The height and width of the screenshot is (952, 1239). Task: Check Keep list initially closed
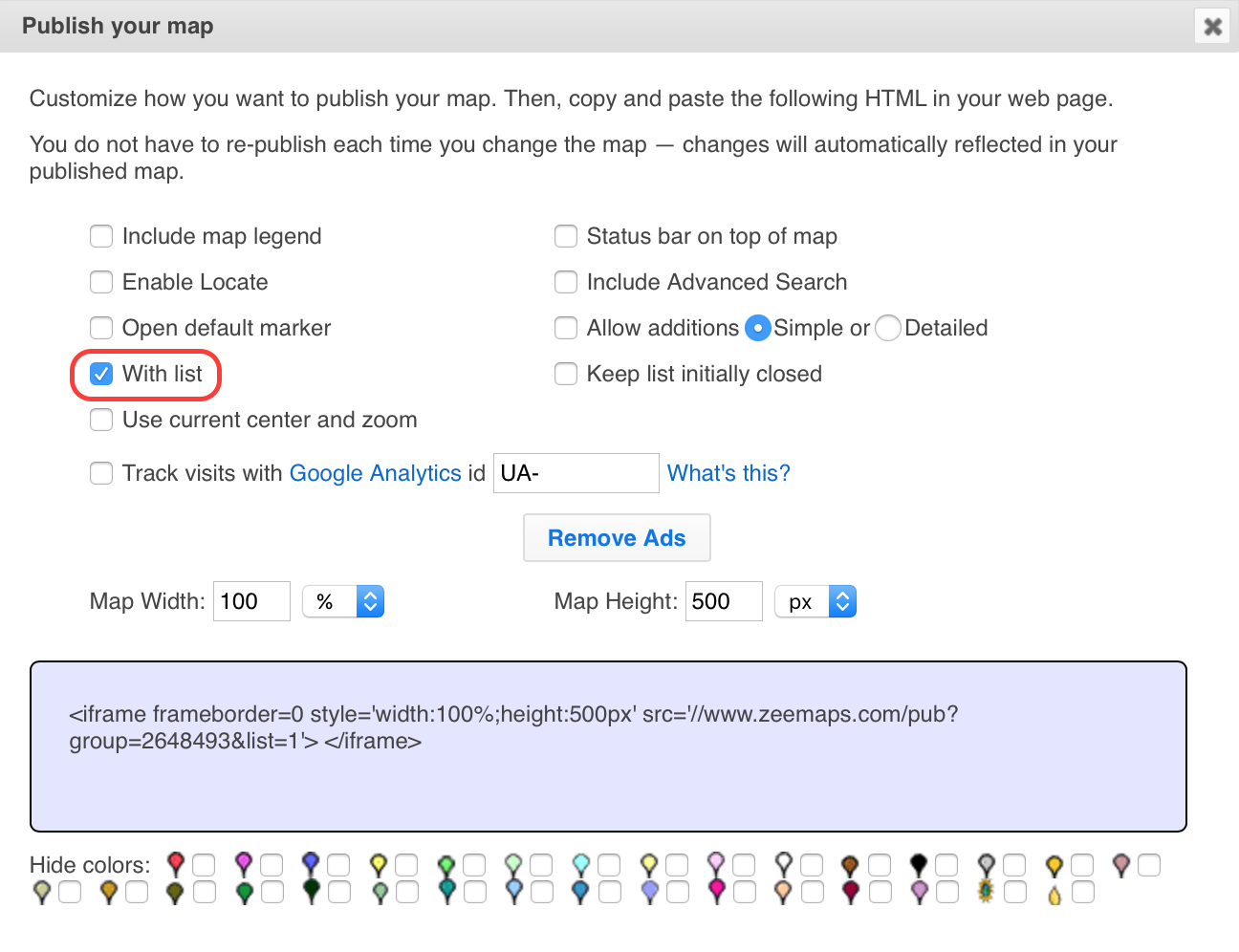(x=566, y=374)
